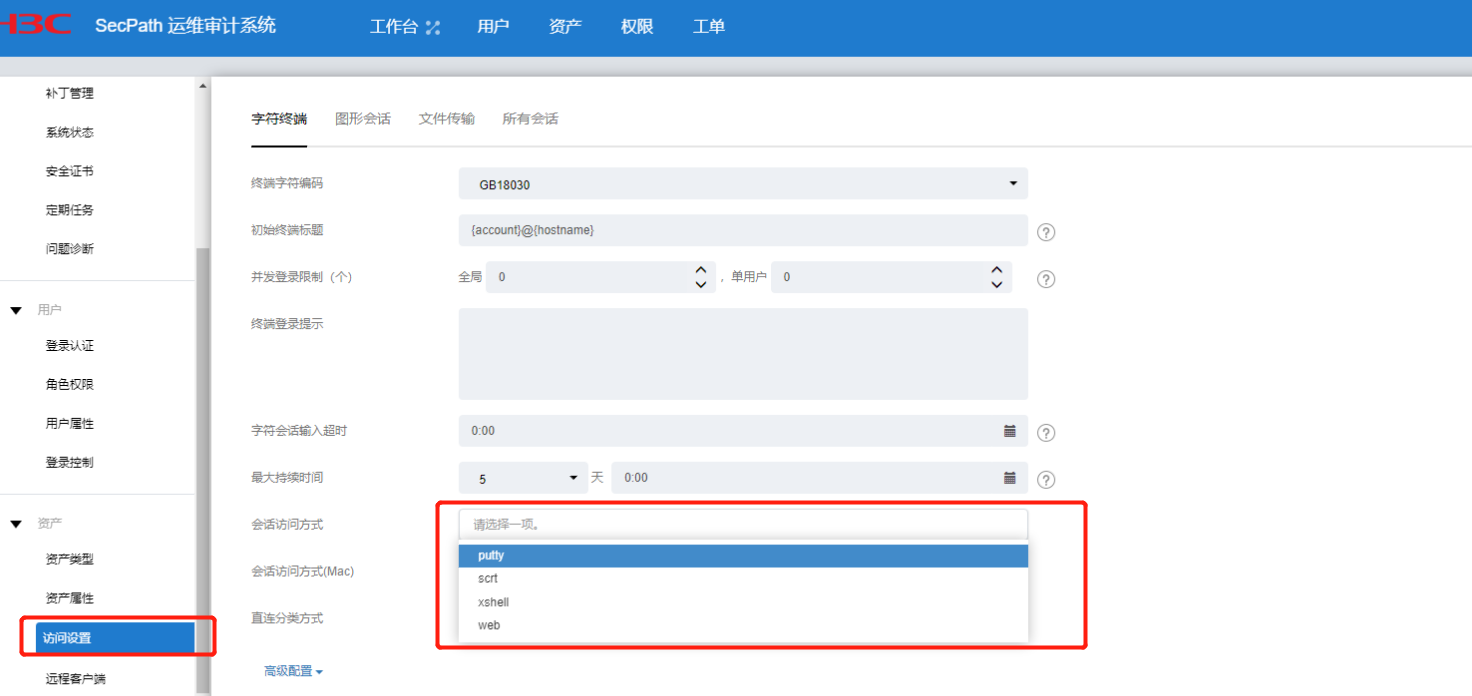
Task: Click the 字符会话输入超时 time field
Action: pyautogui.click(x=743, y=431)
